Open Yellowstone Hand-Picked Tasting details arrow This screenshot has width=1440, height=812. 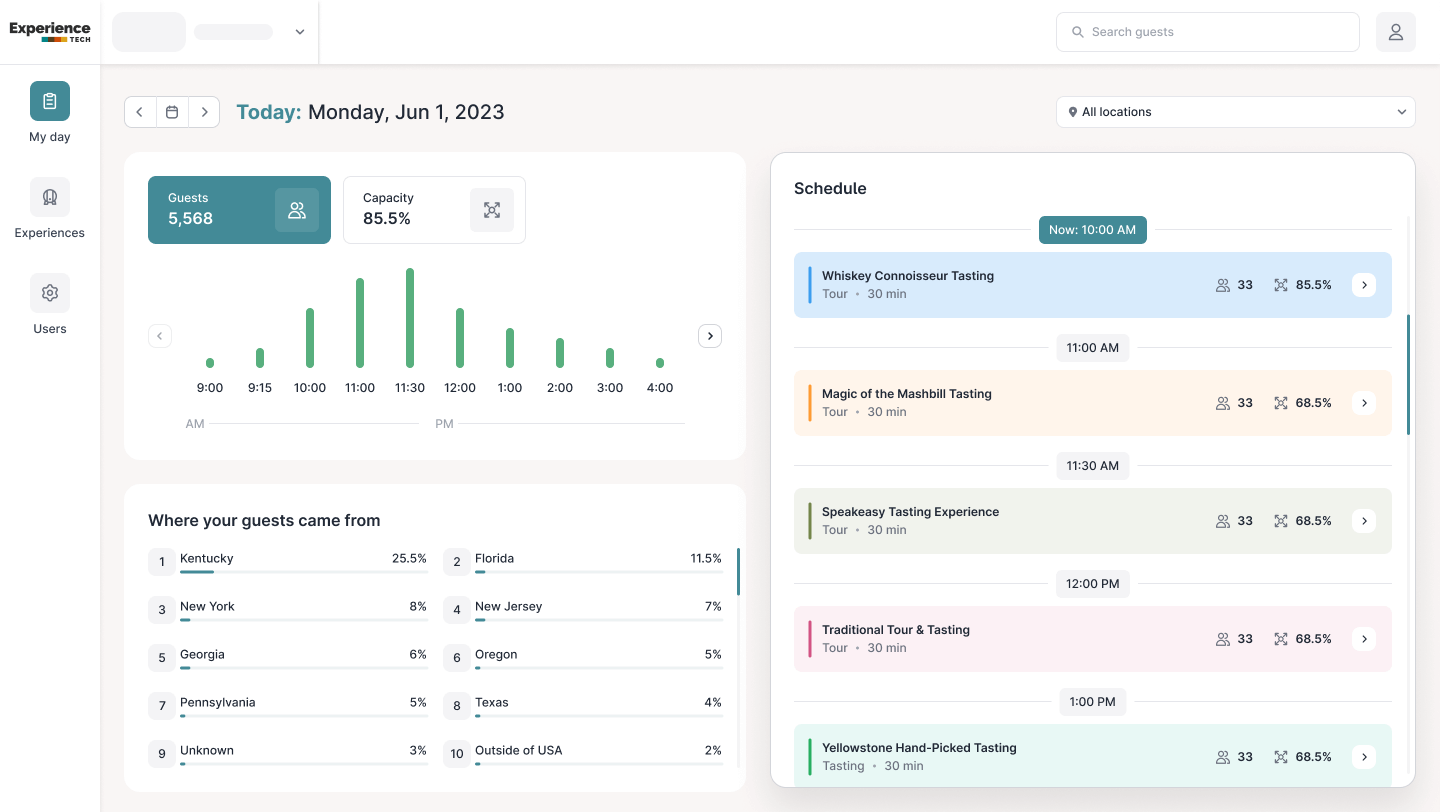tap(1364, 757)
